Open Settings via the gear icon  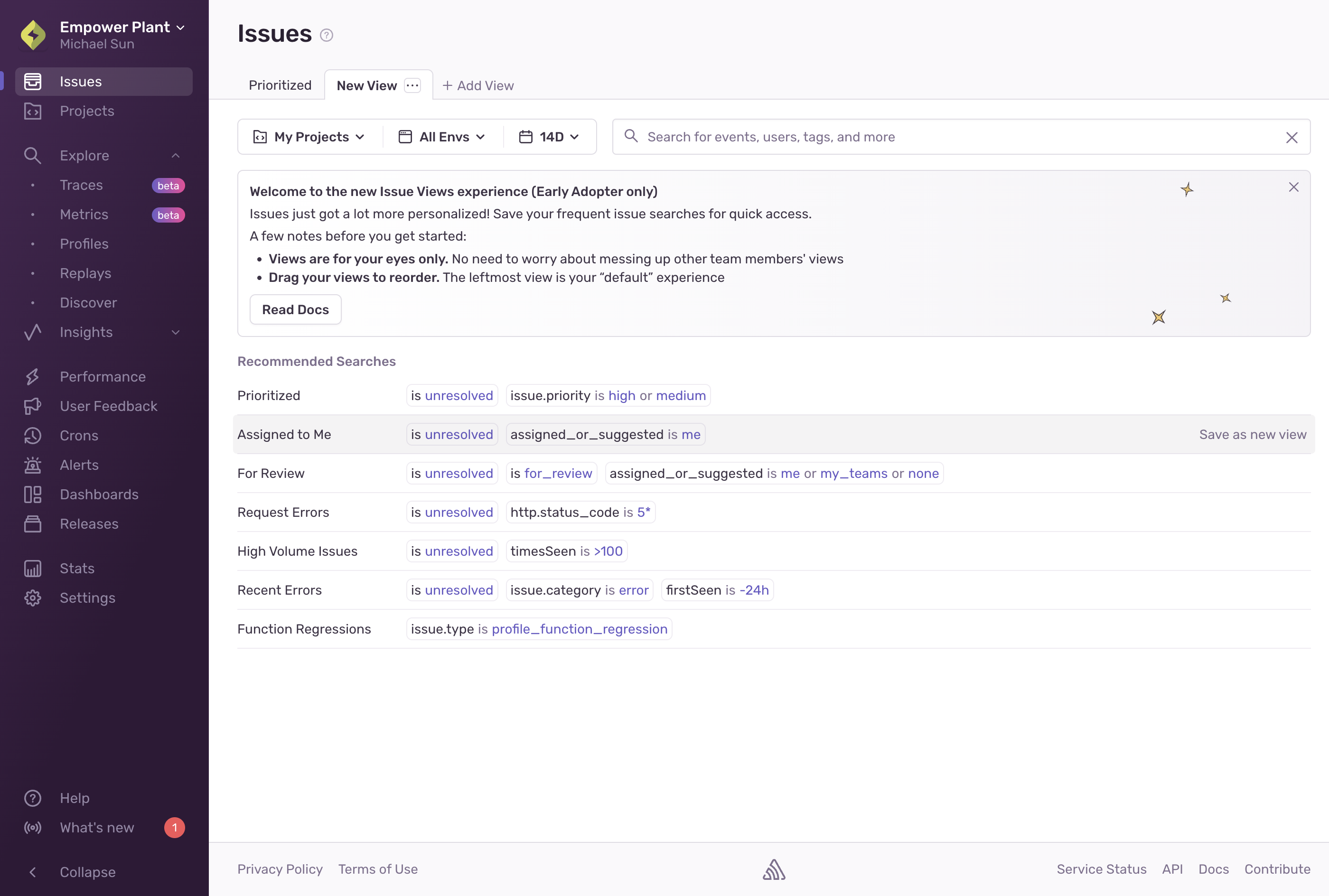pyautogui.click(x=33, y=597)
